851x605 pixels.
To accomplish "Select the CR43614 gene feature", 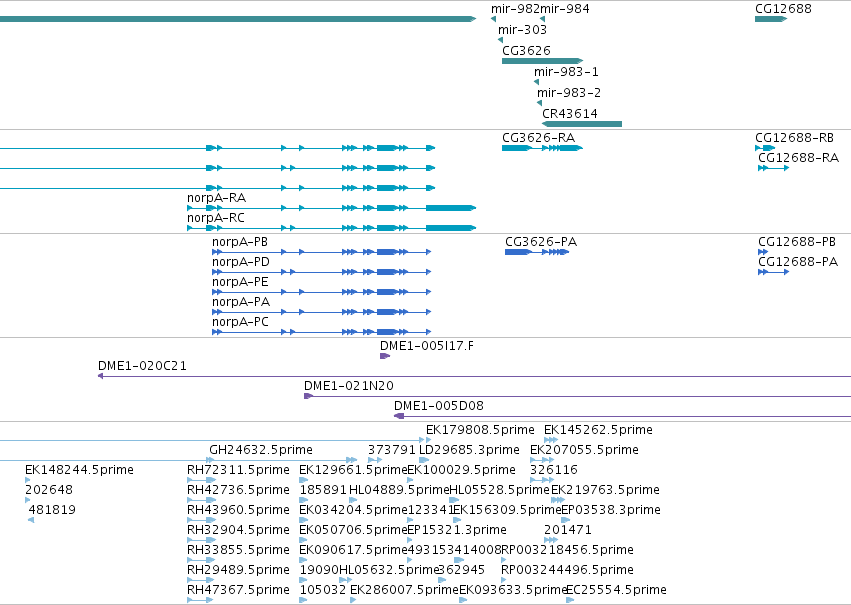I will pos(582,124).
